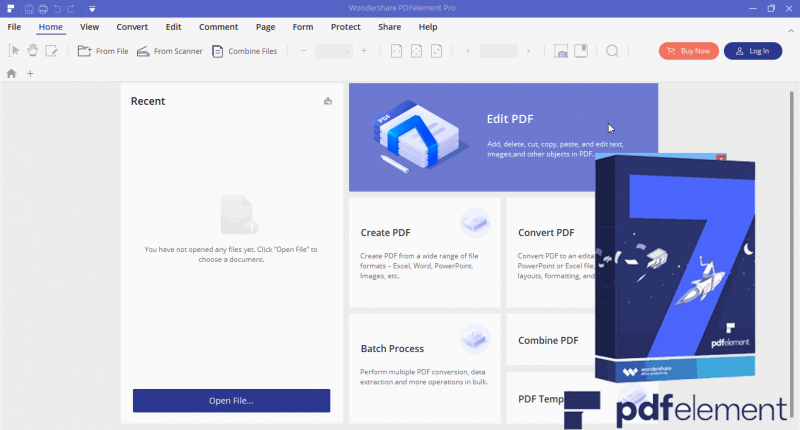Click the zoom in plus button

[x=364, y=51]
